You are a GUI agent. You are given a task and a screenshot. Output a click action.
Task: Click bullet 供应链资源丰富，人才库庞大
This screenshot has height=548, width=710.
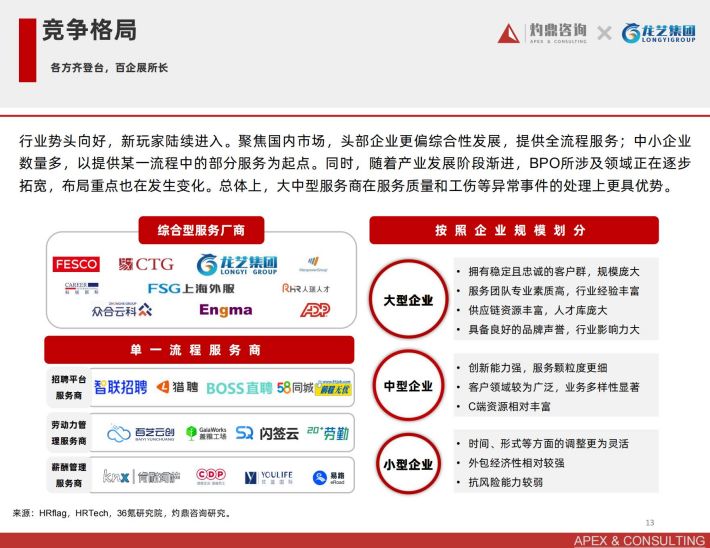(x=537, y=310)
